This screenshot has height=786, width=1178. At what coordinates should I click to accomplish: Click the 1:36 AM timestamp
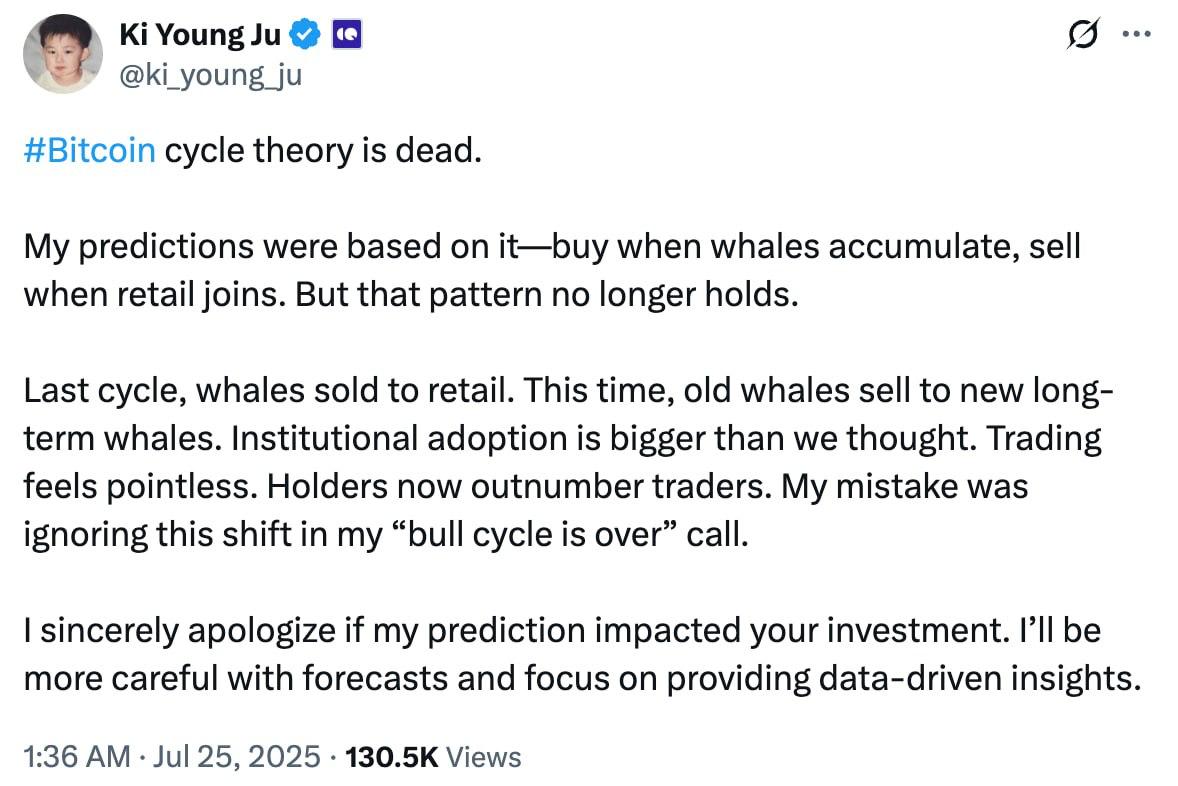pyautogui.click(x=77, y=757)
